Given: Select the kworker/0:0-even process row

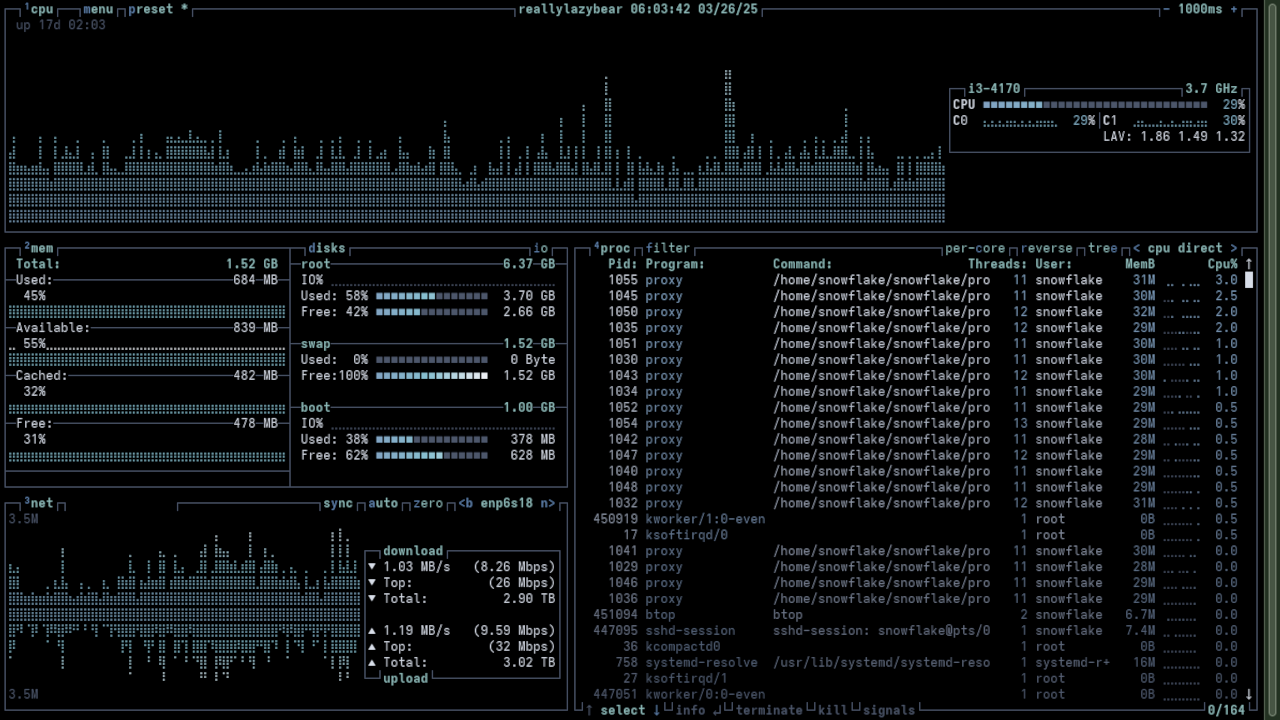Looking at the screenshot, I should [915, 694].
